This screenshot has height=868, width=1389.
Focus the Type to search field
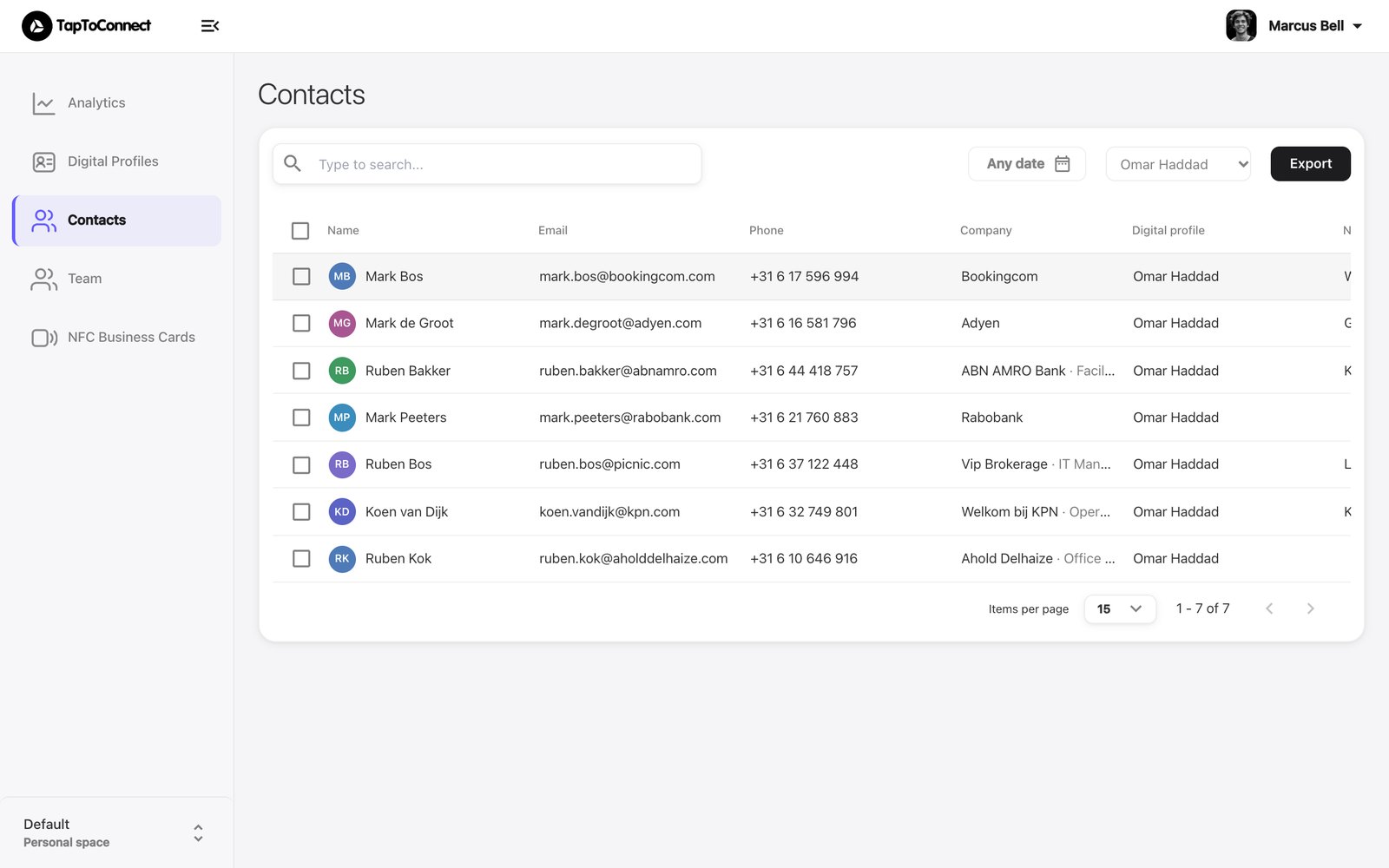pos(487,164)
